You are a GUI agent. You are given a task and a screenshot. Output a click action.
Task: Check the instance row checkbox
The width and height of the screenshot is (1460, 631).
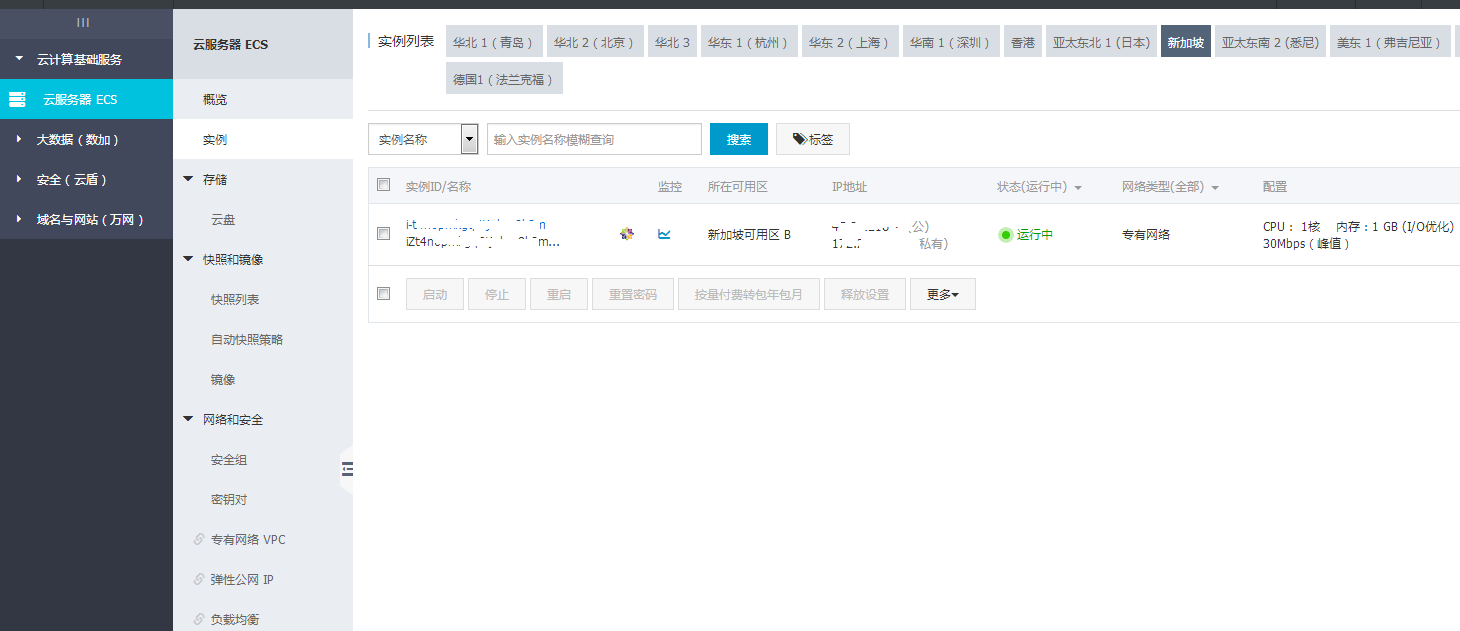pyautogui.click(x=383, y=234)
